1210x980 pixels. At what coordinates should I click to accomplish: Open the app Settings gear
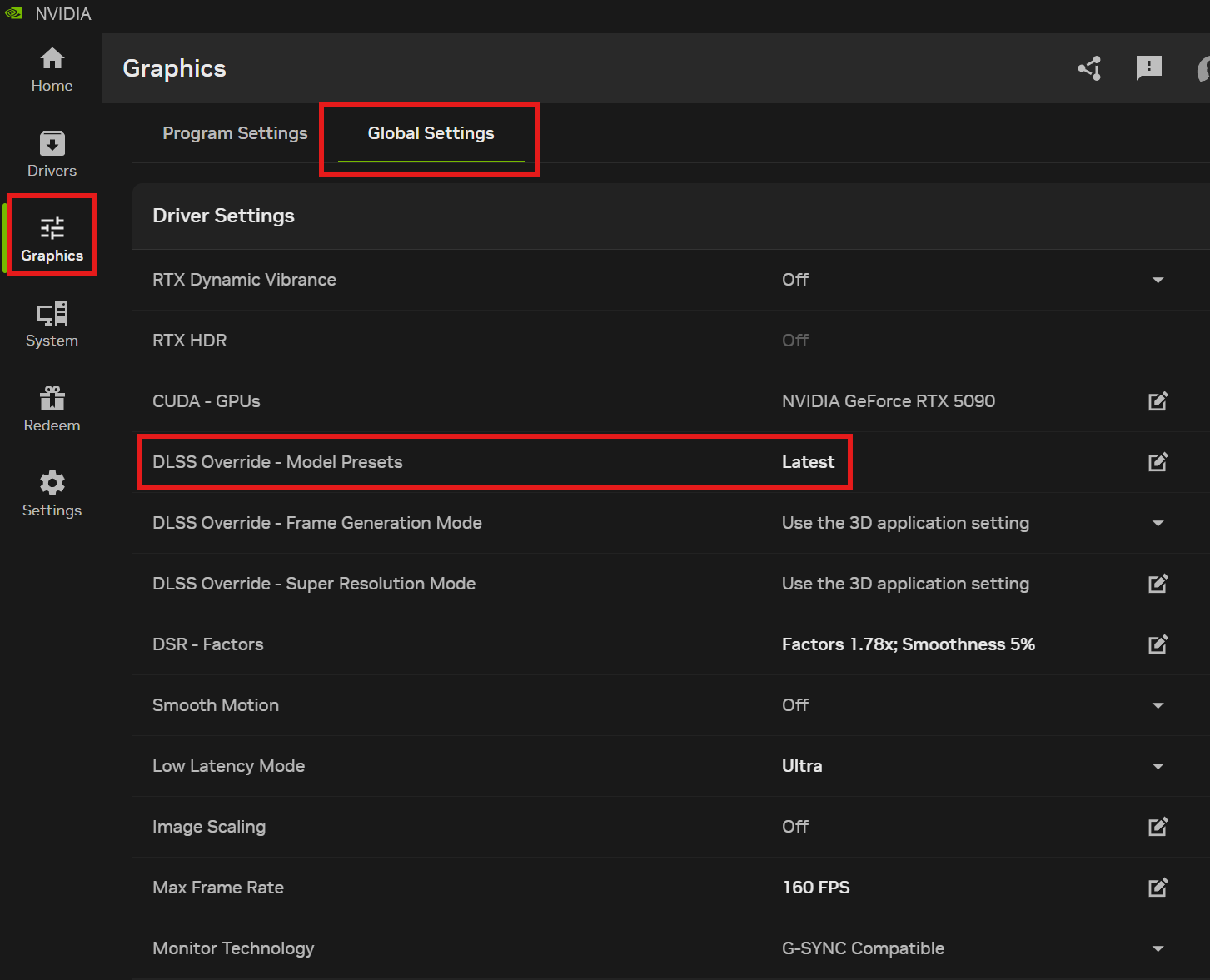click(x=52, y=495)
